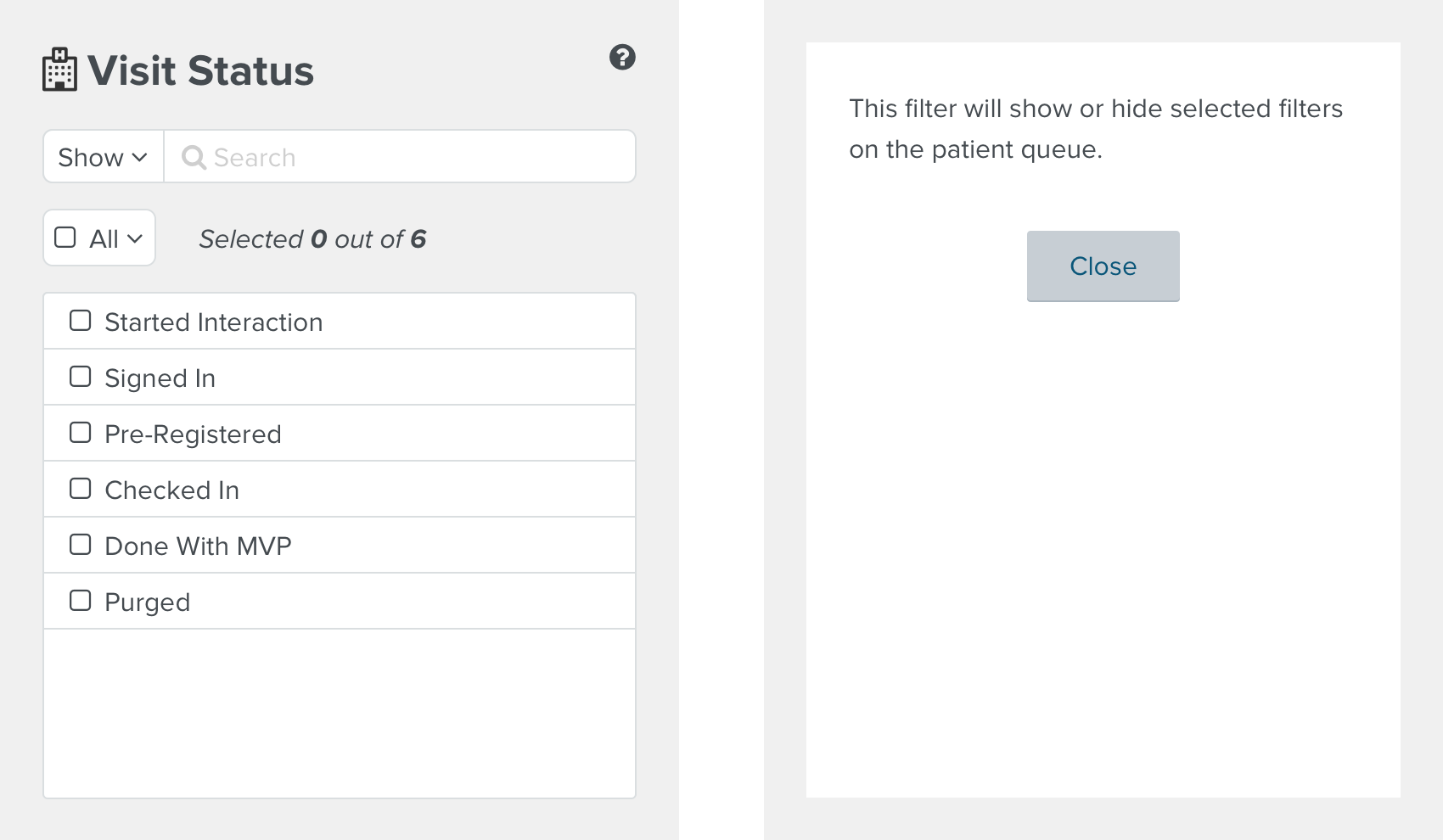Screen dimensions: 1443x840
Task: Click the Visit Status heading
Action: pos(200,70)
